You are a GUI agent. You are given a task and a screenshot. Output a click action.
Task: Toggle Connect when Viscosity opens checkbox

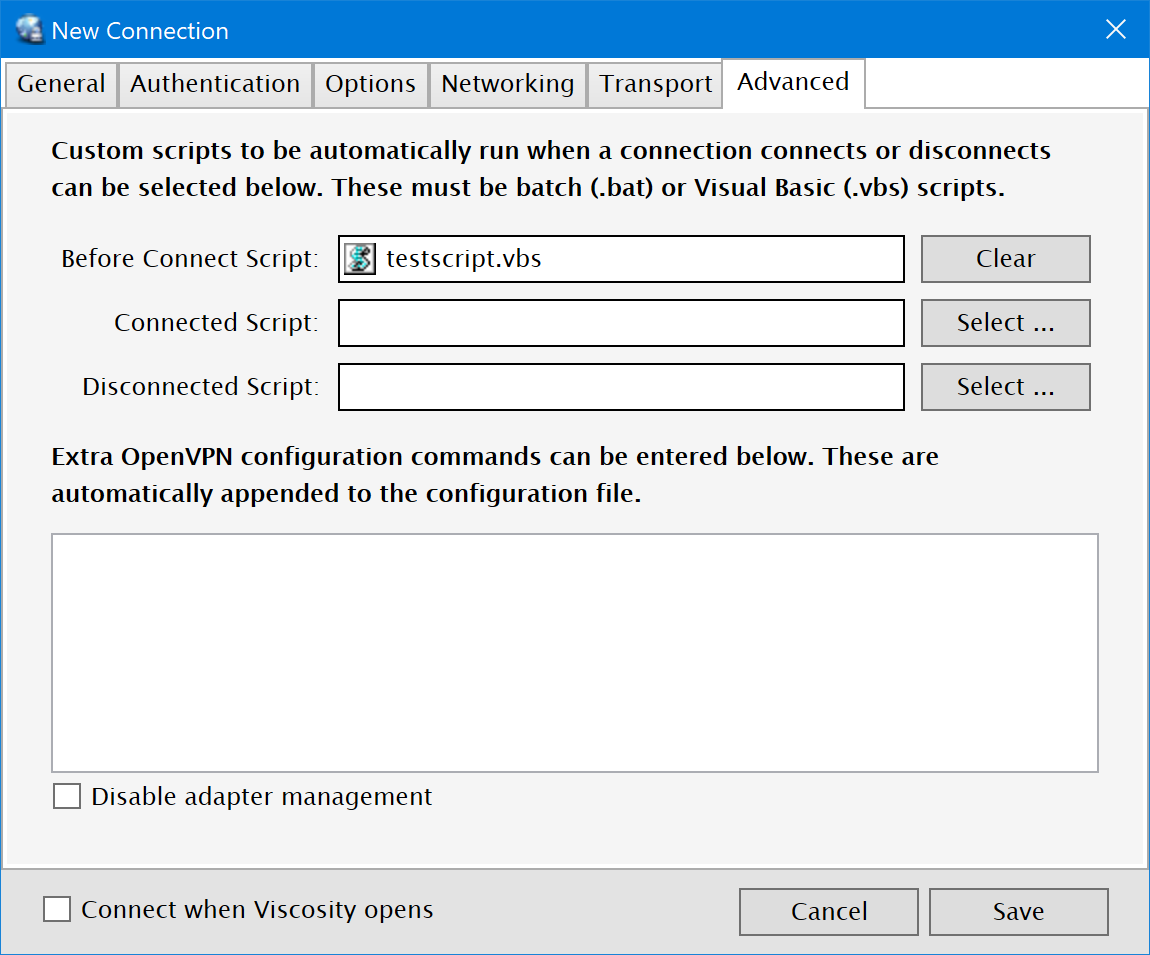pyautogui.click(x=58, y=910)
